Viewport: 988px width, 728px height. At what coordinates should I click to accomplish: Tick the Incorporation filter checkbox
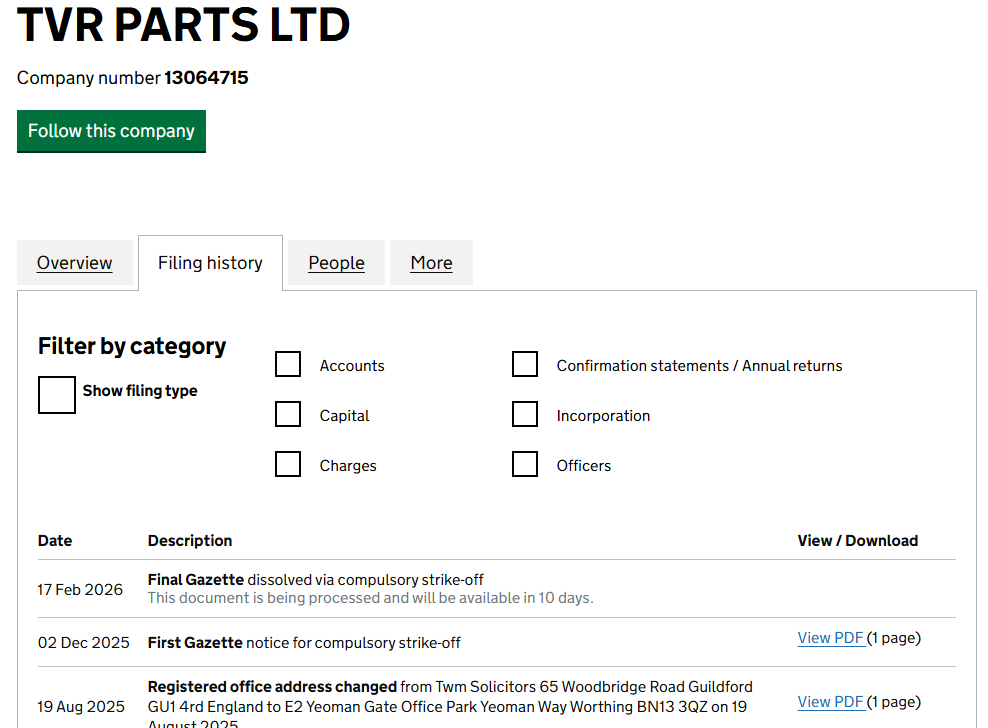click(x=525, y=414)
